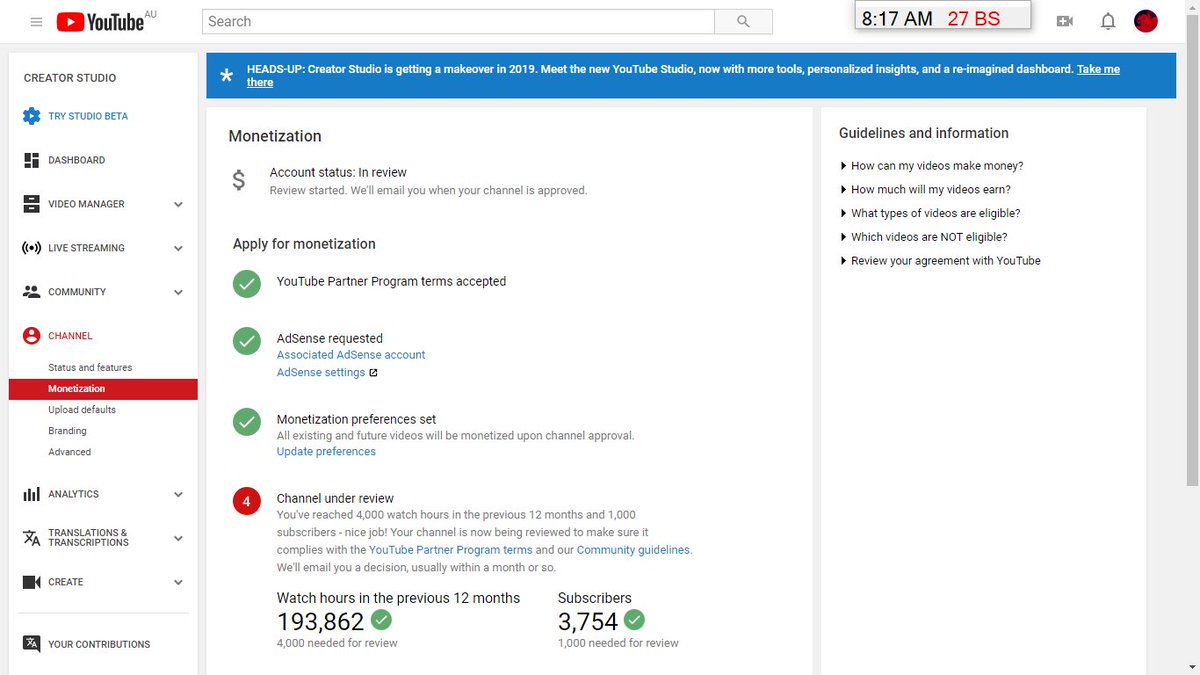
Task: Click the Community people icon
Action: (31, 292)
